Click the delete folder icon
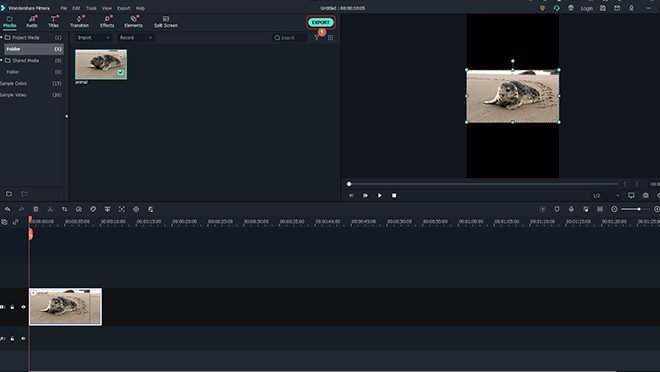Screen dimensions: 660x372 click(24, 194)
